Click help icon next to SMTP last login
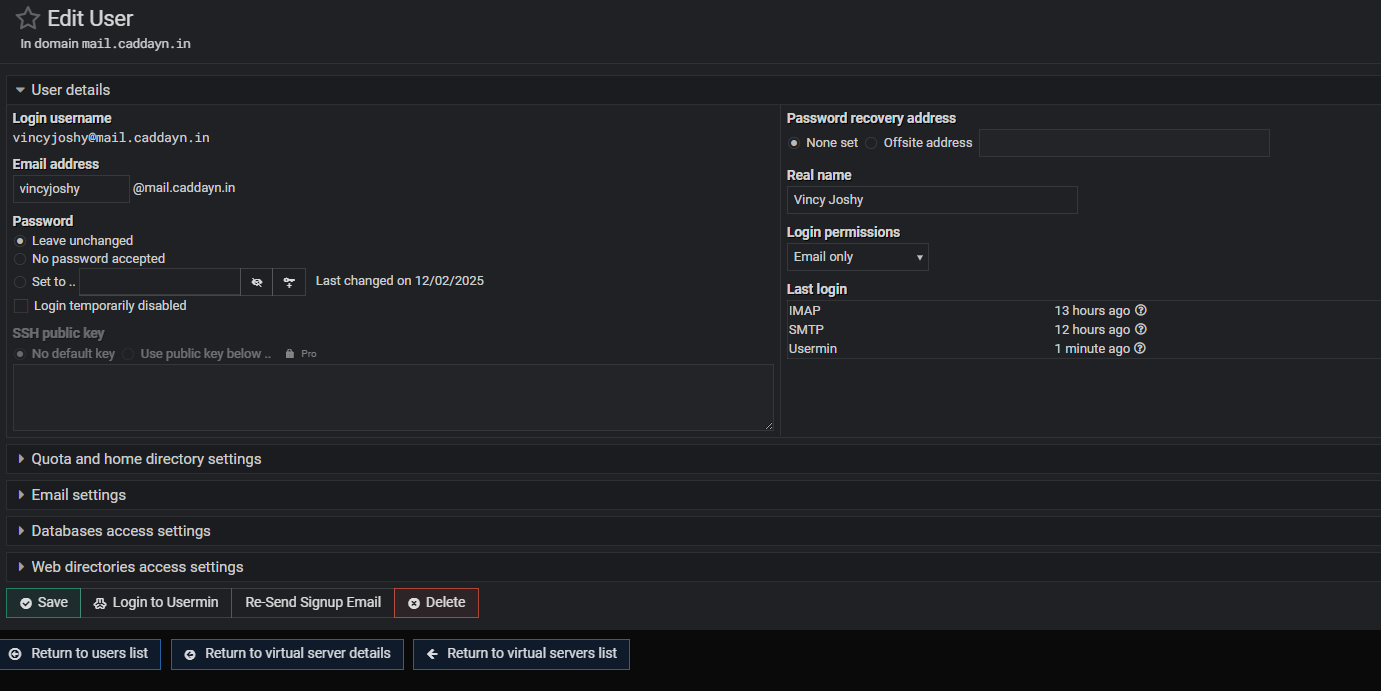The image size is (1381, 691). click(1141, 330)
